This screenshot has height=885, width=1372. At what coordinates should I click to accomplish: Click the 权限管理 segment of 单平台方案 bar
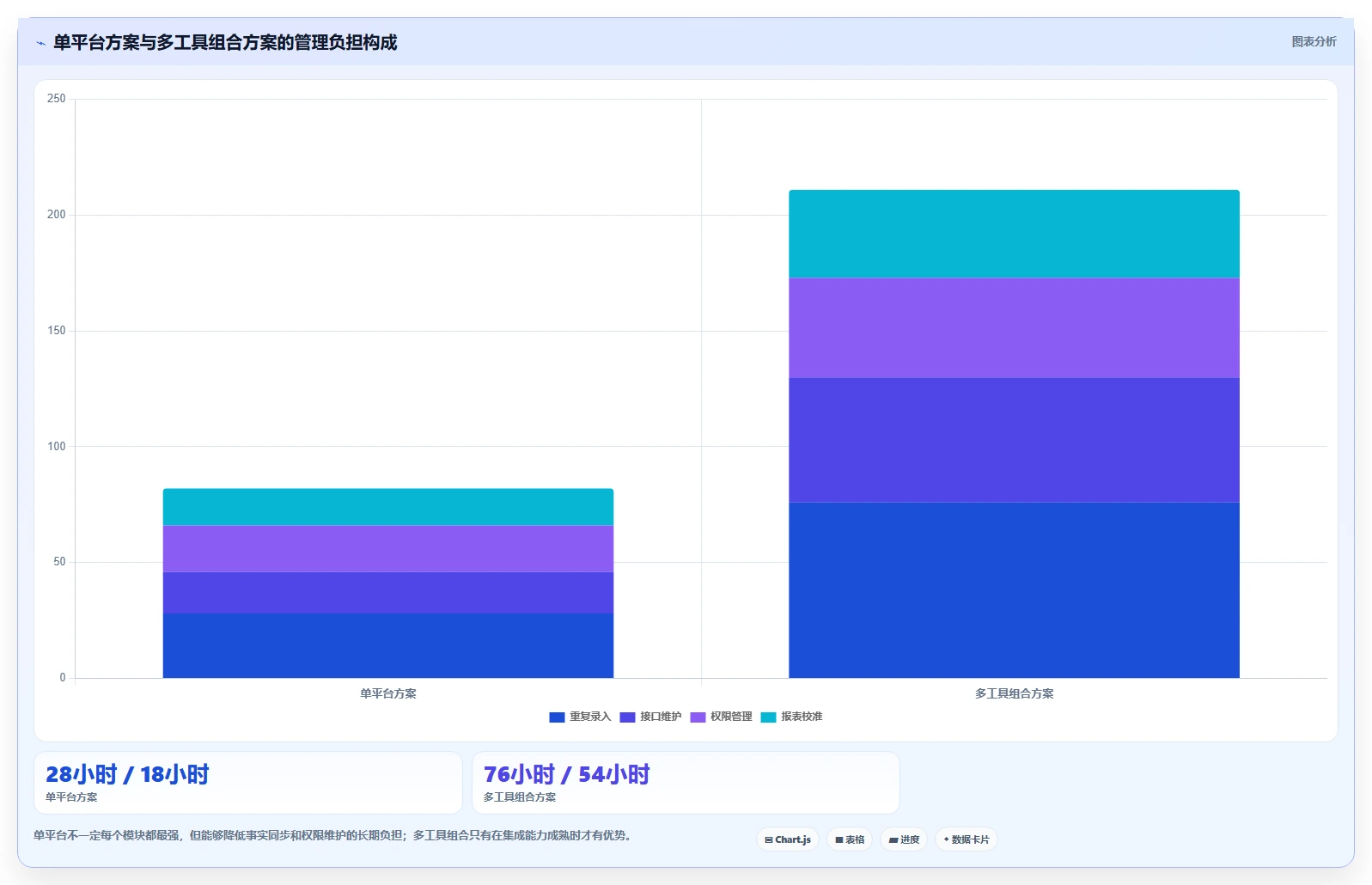pos(388,548)
